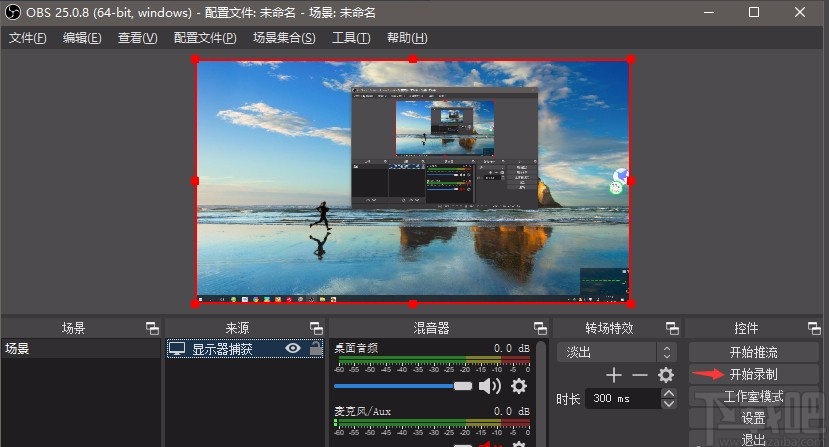
Task: Open the 配置文件(P) menu
Action: (205, 38)
